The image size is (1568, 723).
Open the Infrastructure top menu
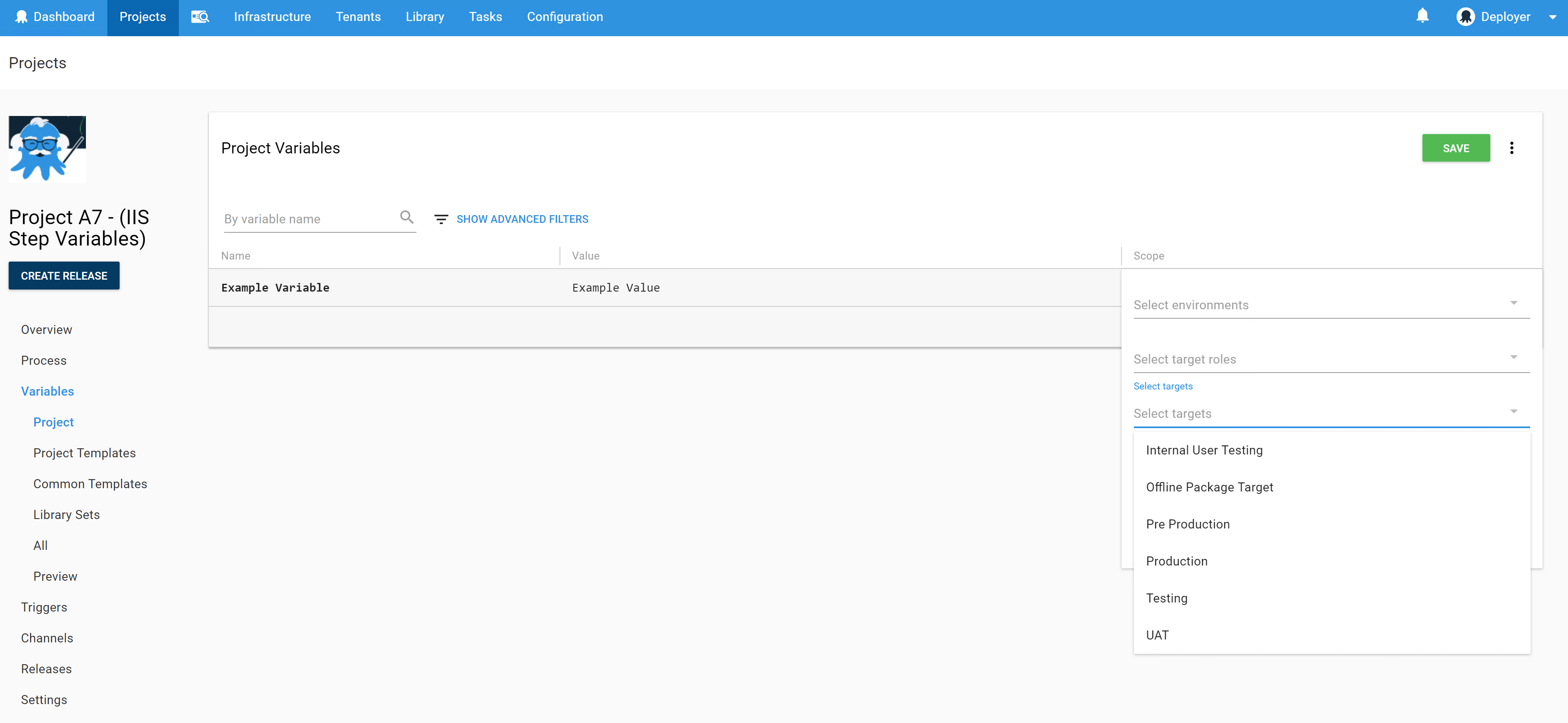(x=272, y=17)
